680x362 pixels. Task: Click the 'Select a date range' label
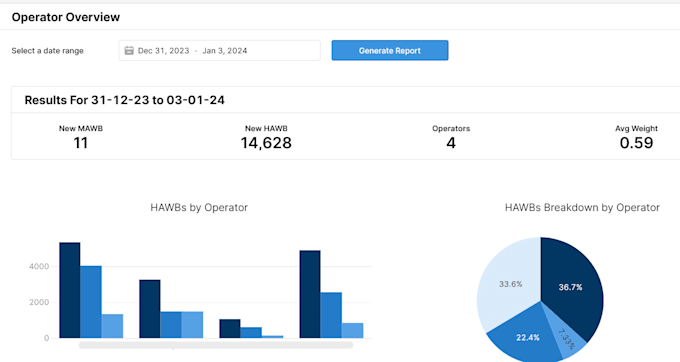47,51
